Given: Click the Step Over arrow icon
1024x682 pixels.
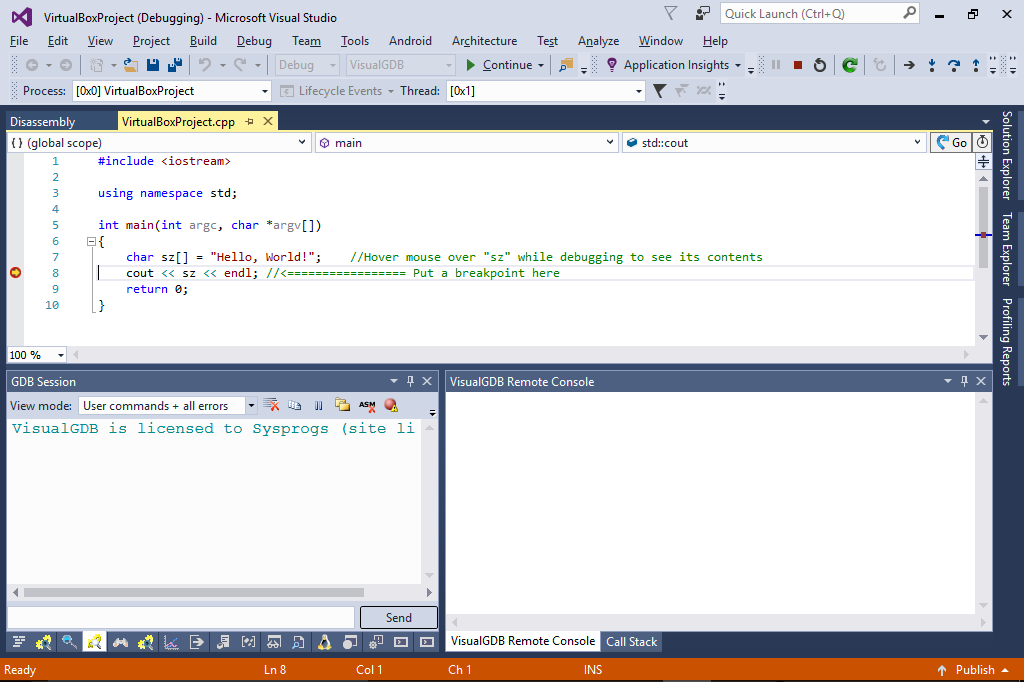Looking at the screenshot, I should click(x=954, y=65).
